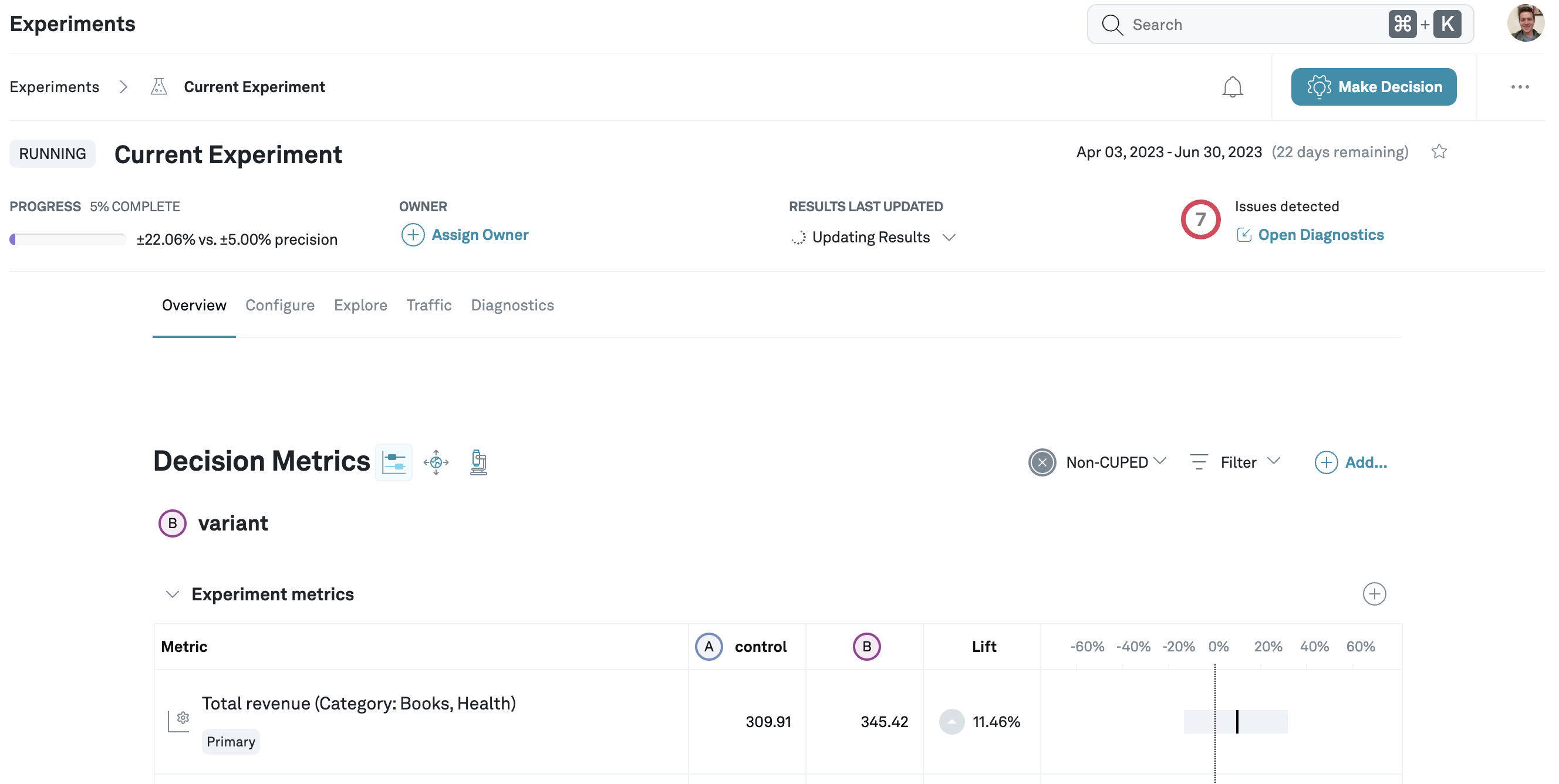
Task: Open the Configure tab
Action: 279,306
